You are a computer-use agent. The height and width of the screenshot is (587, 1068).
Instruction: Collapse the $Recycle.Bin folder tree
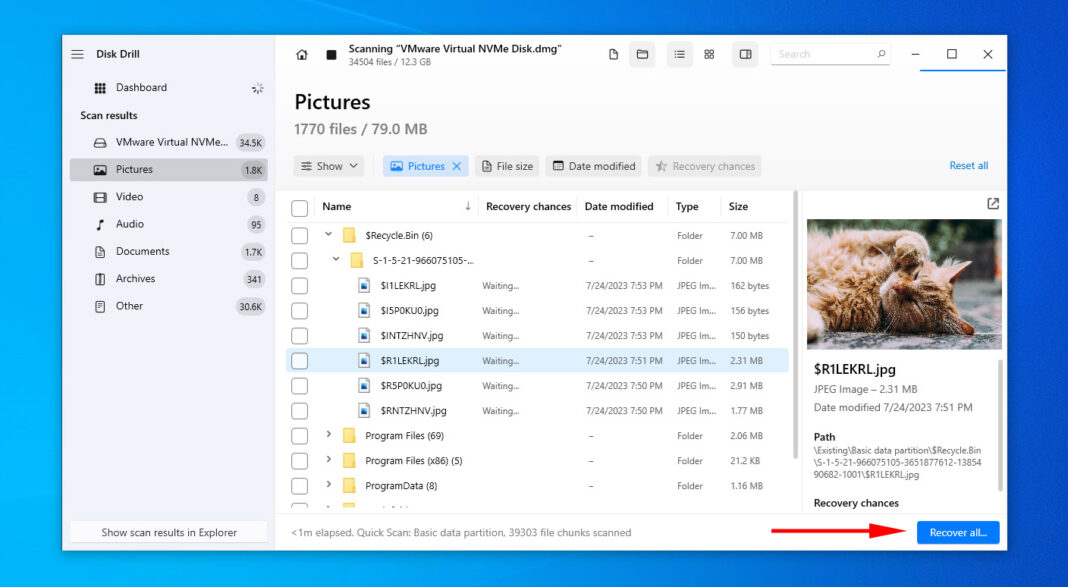[329, 235]
